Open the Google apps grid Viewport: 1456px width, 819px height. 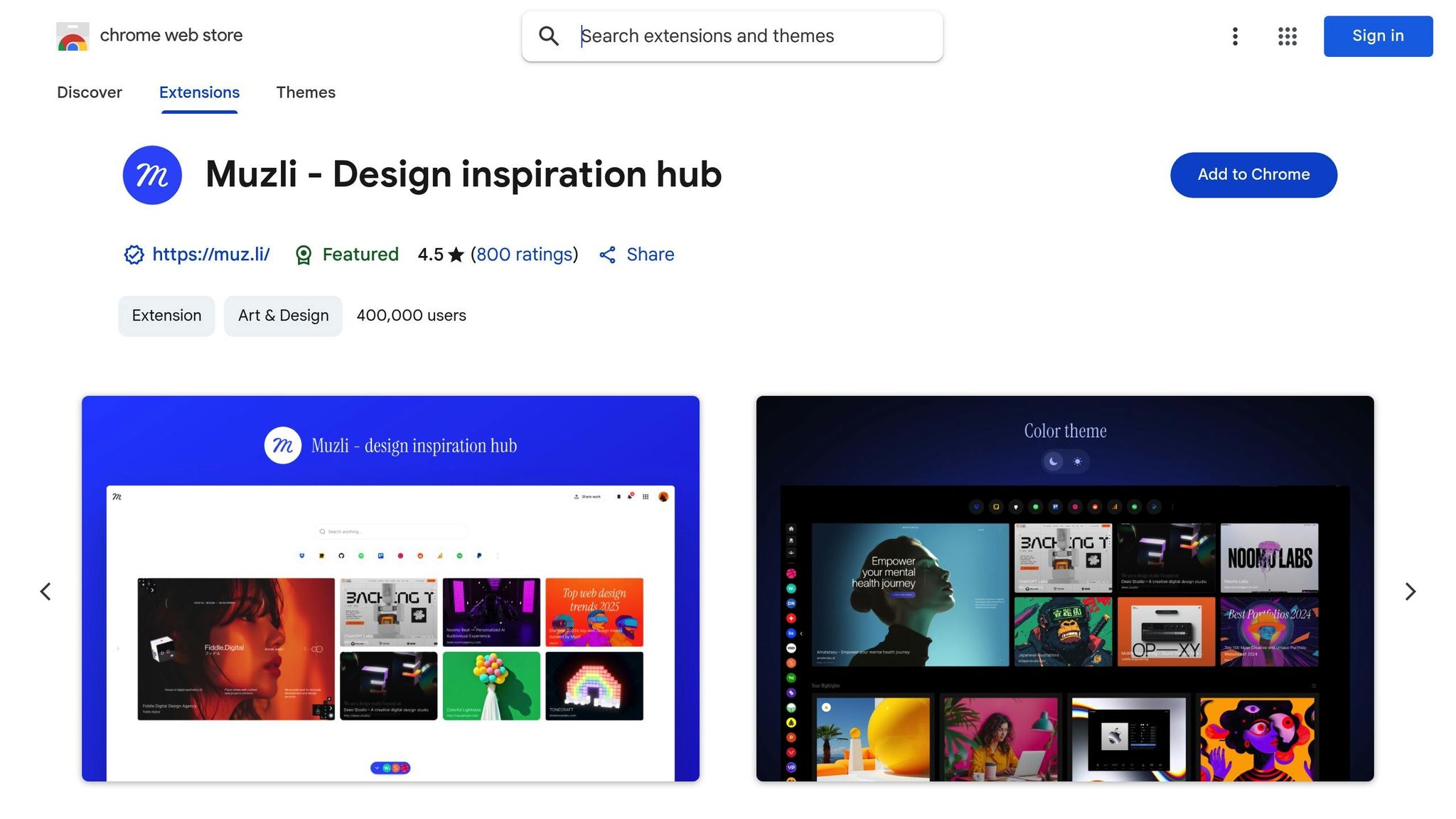pyautogui.click(x=1287, y=36)
